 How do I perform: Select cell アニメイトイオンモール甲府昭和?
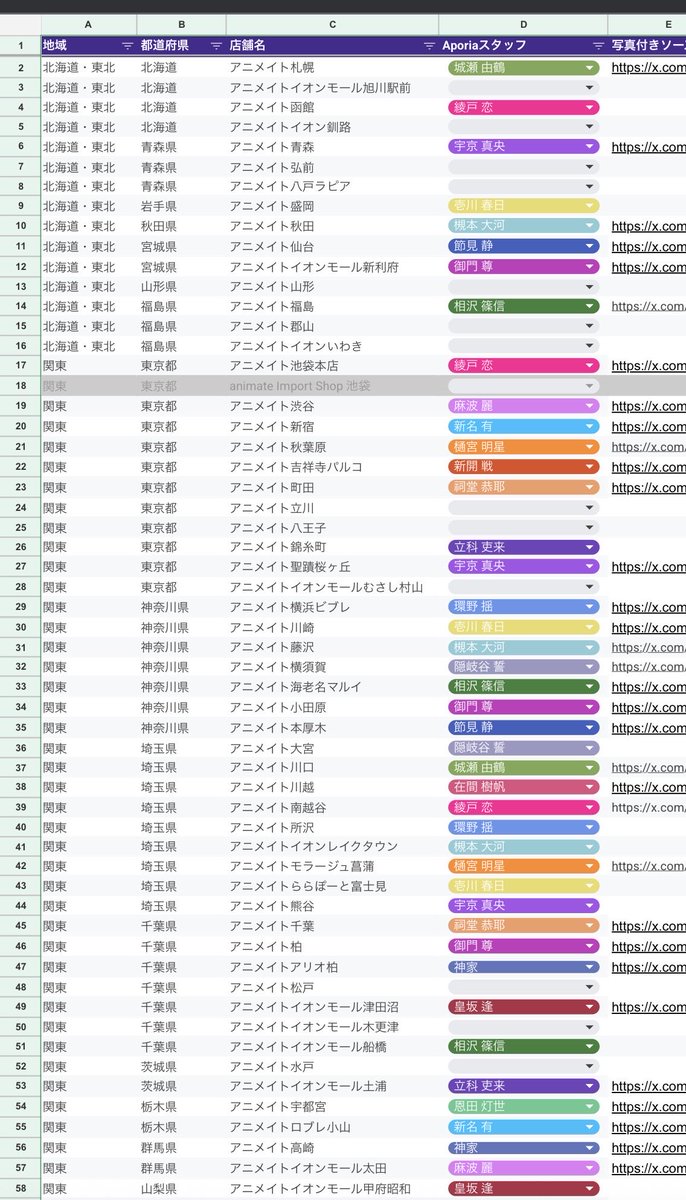pos(332,1188)
